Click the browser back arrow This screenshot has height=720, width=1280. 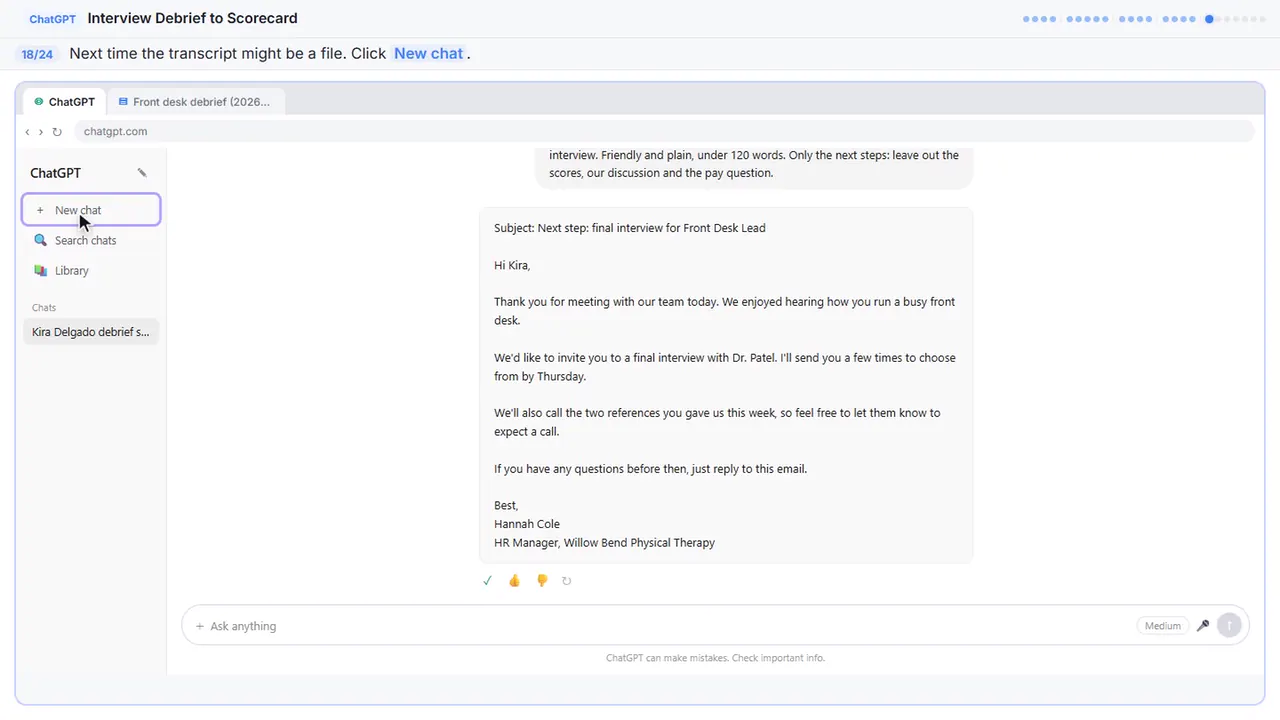point(27,132)
